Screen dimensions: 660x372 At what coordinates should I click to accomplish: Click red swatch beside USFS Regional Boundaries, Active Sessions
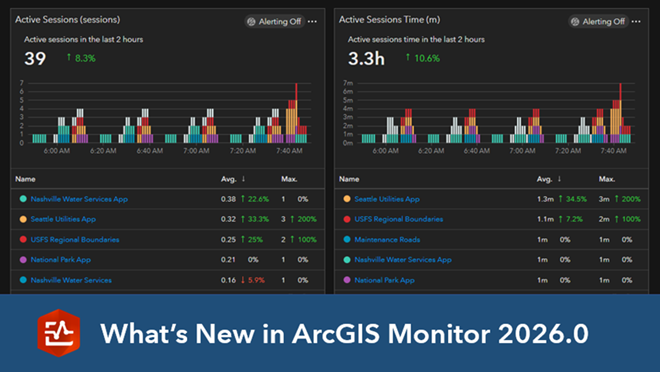(x=23, y=239)
